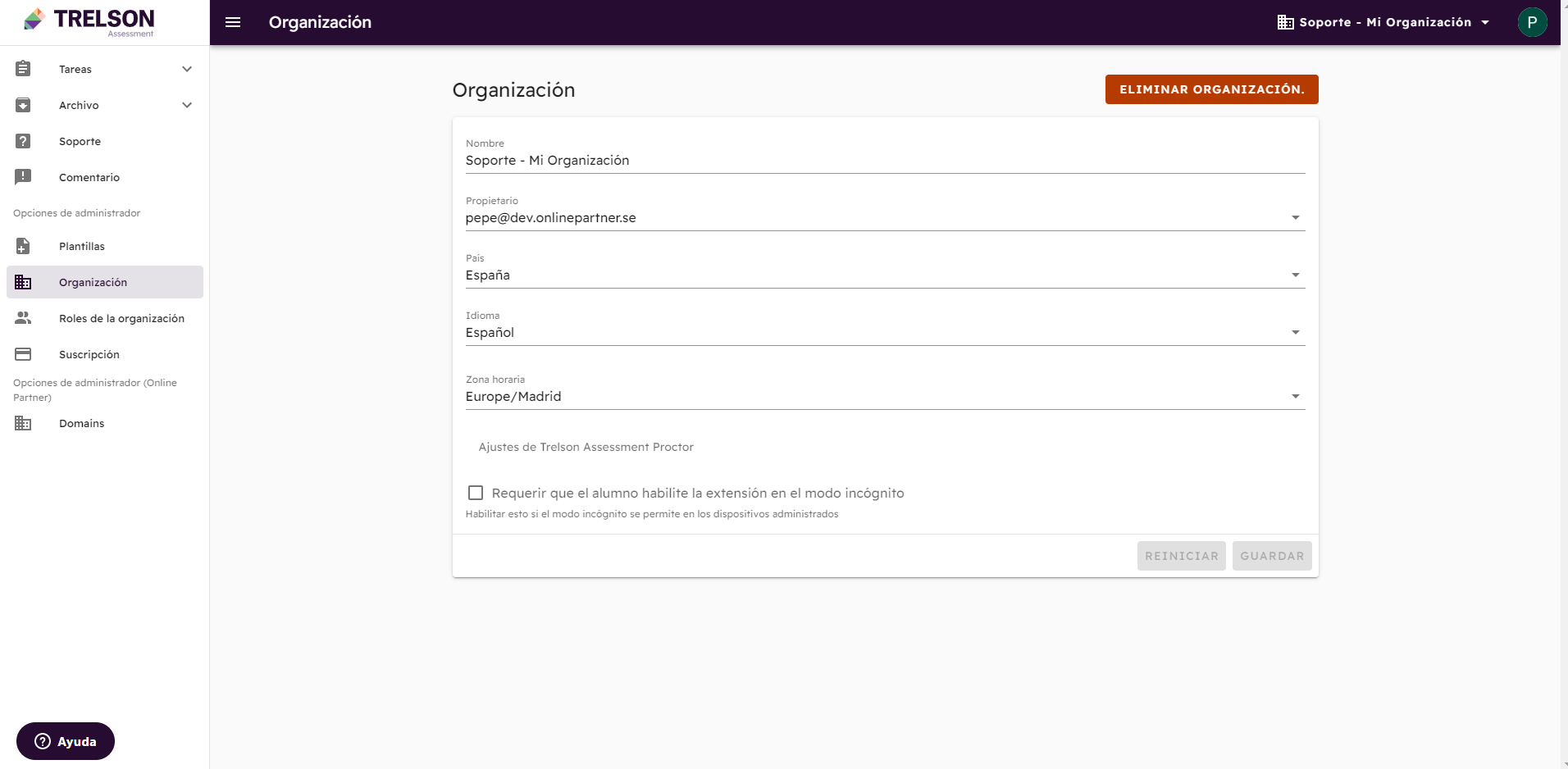Click the Roles de la organización people icon
The width and height of the screenshot is (1568, 769).
(23, 318)
